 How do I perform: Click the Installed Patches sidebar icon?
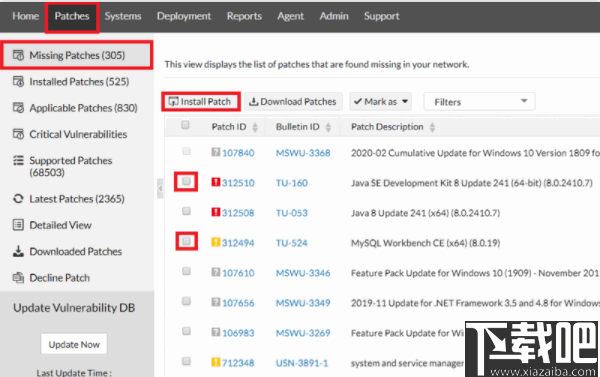click(18, 82)
